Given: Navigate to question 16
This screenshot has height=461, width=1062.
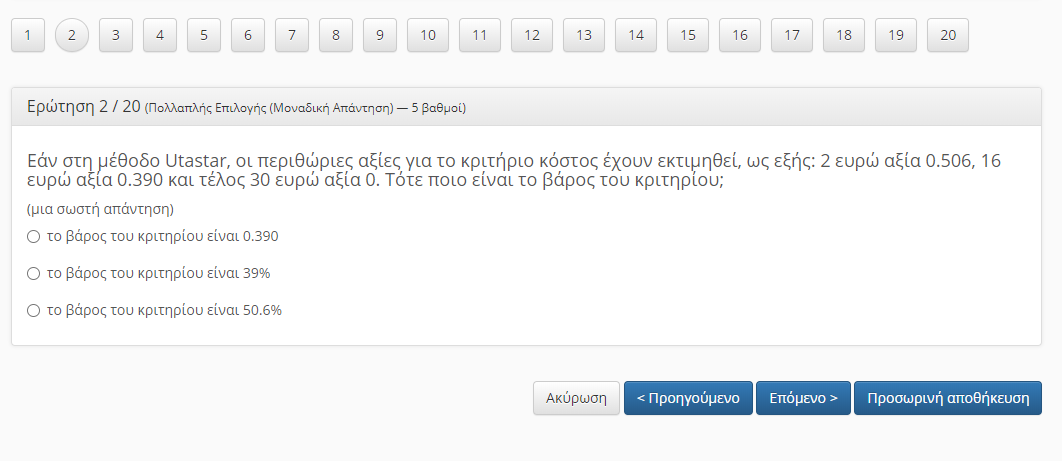Looking at the screenshot, I should (x=740, y=35).
